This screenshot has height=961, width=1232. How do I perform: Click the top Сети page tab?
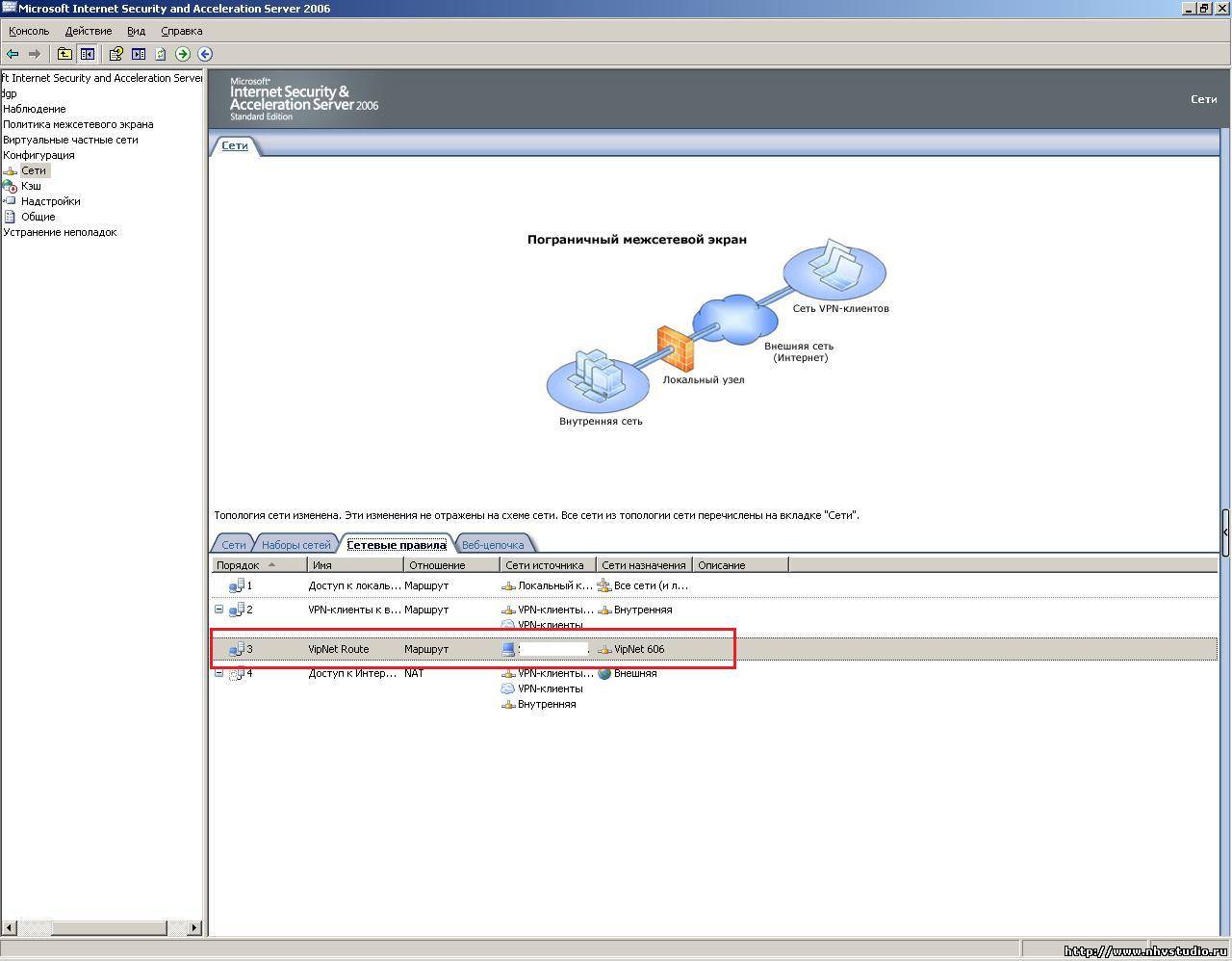click(235, 145)
